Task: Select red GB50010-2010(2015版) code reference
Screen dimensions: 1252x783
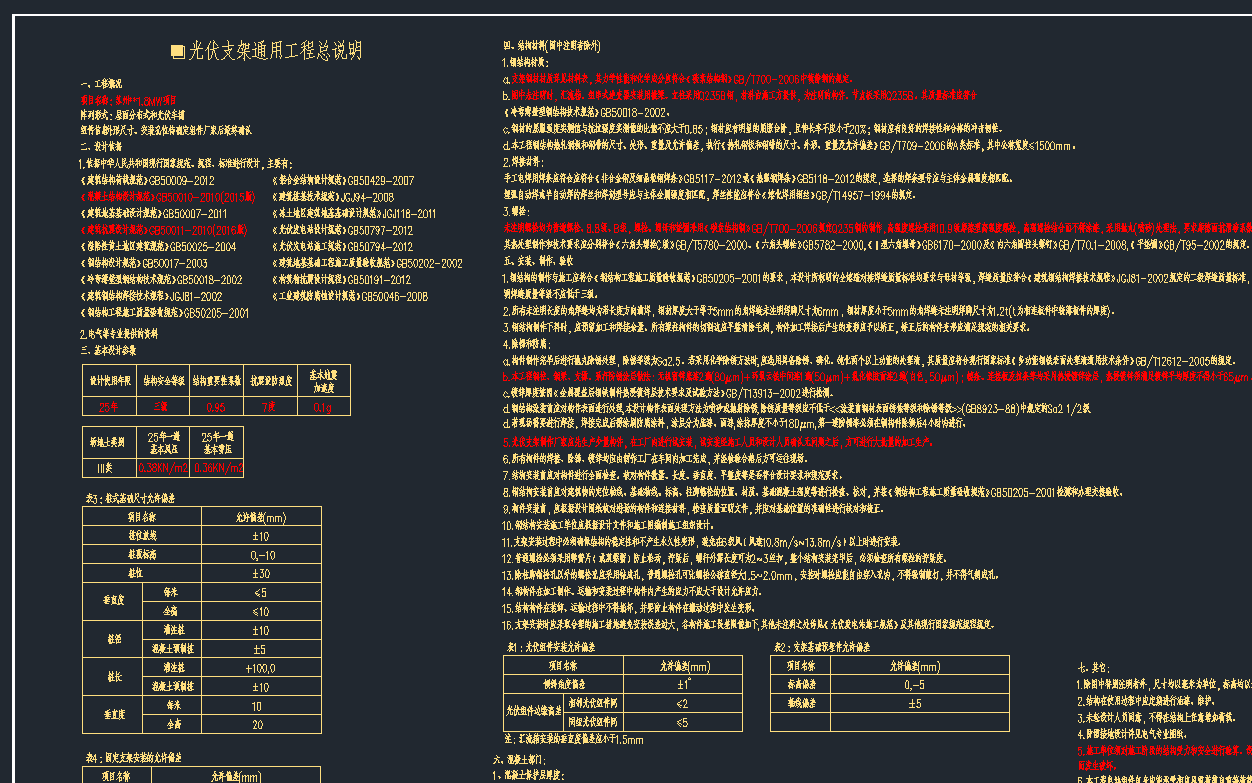Action: [205, 197]
